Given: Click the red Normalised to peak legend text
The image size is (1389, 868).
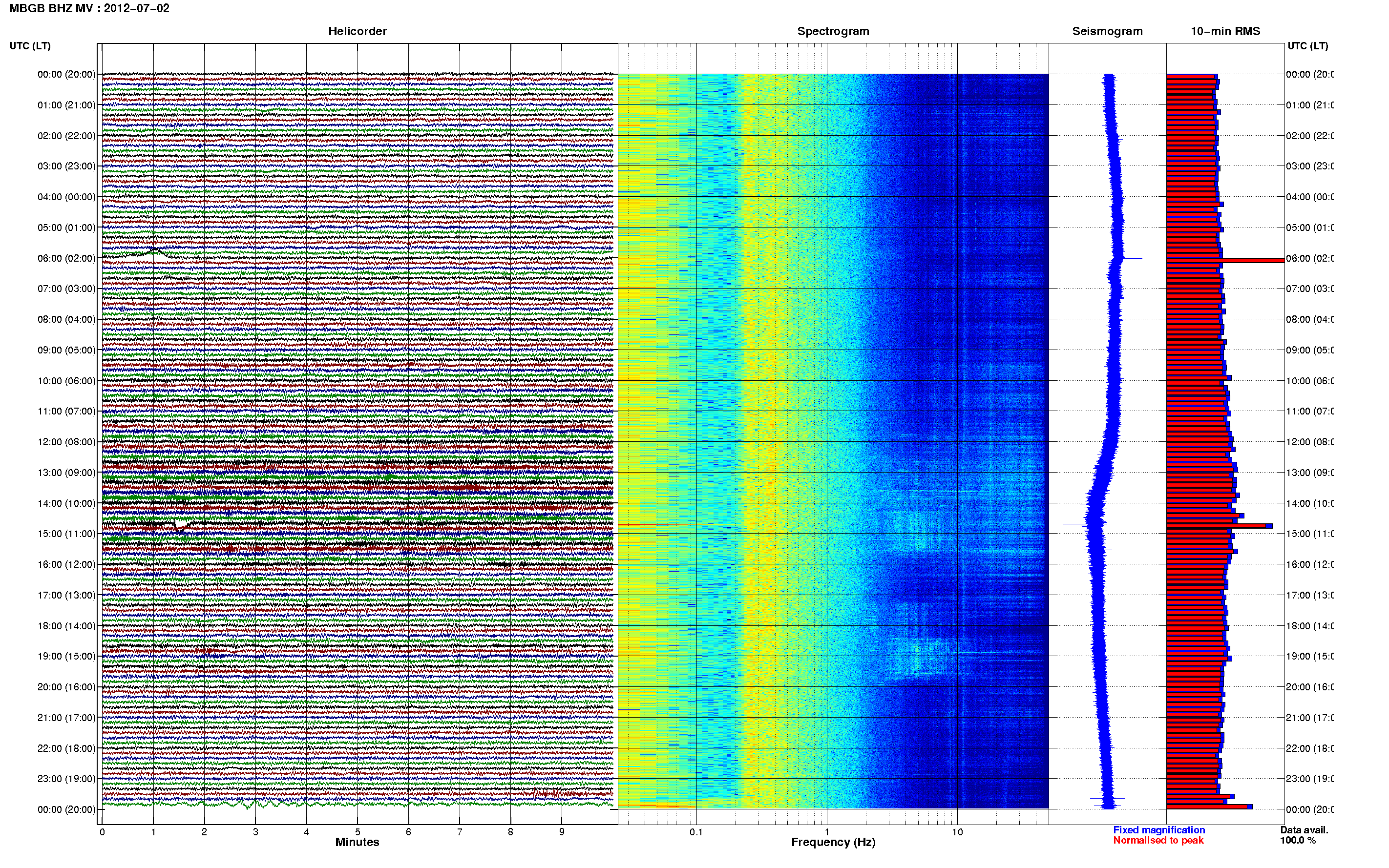Looking at the screenshot, I should (1158, 841).
